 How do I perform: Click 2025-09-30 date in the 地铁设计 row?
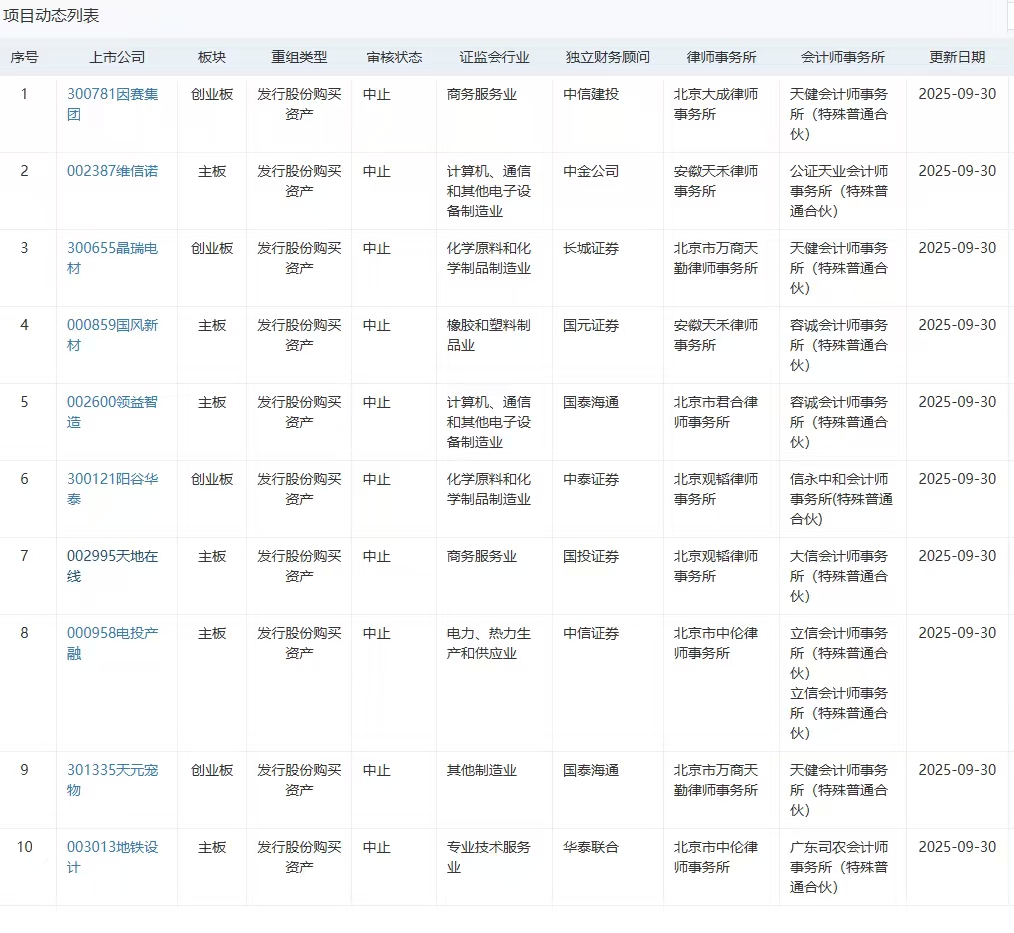tap(958, 847)
